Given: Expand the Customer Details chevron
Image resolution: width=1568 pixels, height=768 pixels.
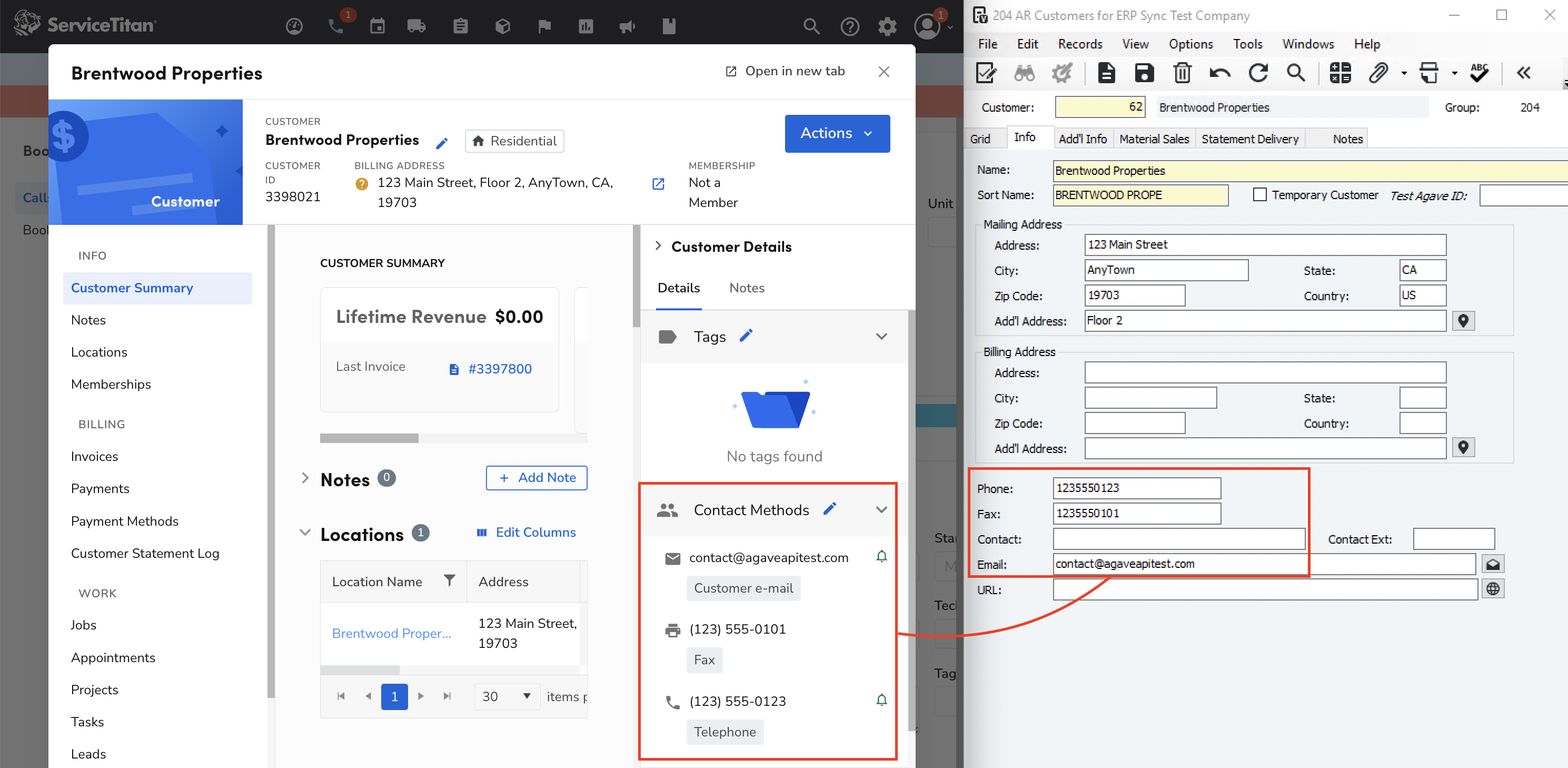Looking at the screenshot, I should pos(658,245).
